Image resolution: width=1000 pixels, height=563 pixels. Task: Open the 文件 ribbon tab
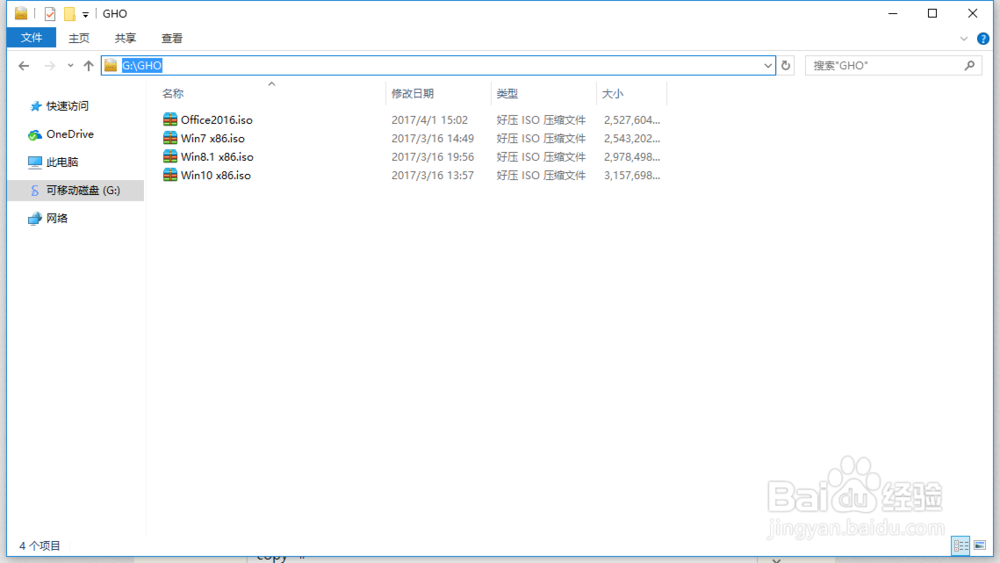[31, 38]
